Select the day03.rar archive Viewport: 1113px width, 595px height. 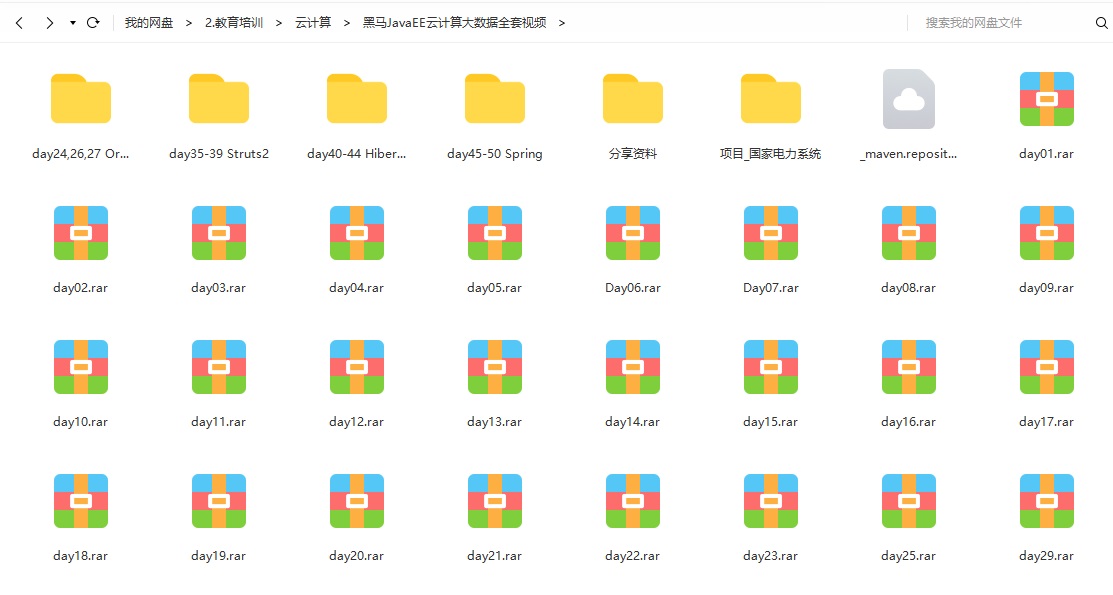point(219,233)
